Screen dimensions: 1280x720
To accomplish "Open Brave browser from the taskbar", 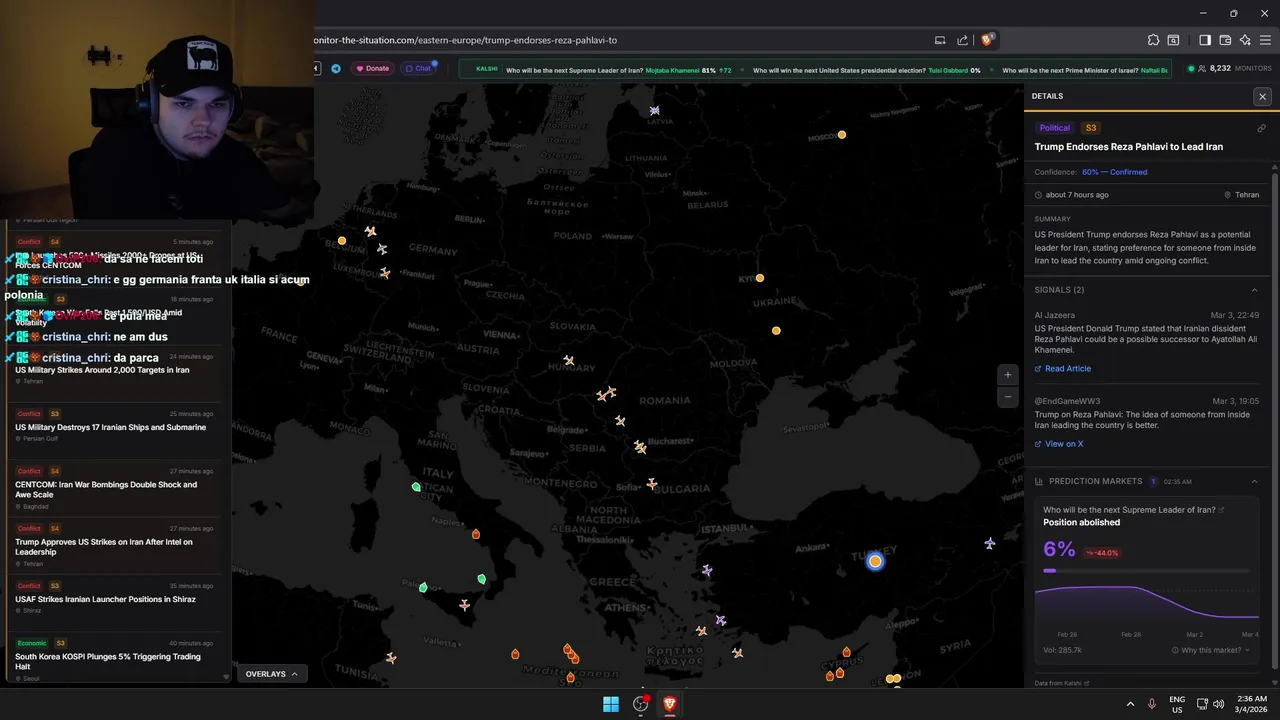I will [x=669, y=704].
